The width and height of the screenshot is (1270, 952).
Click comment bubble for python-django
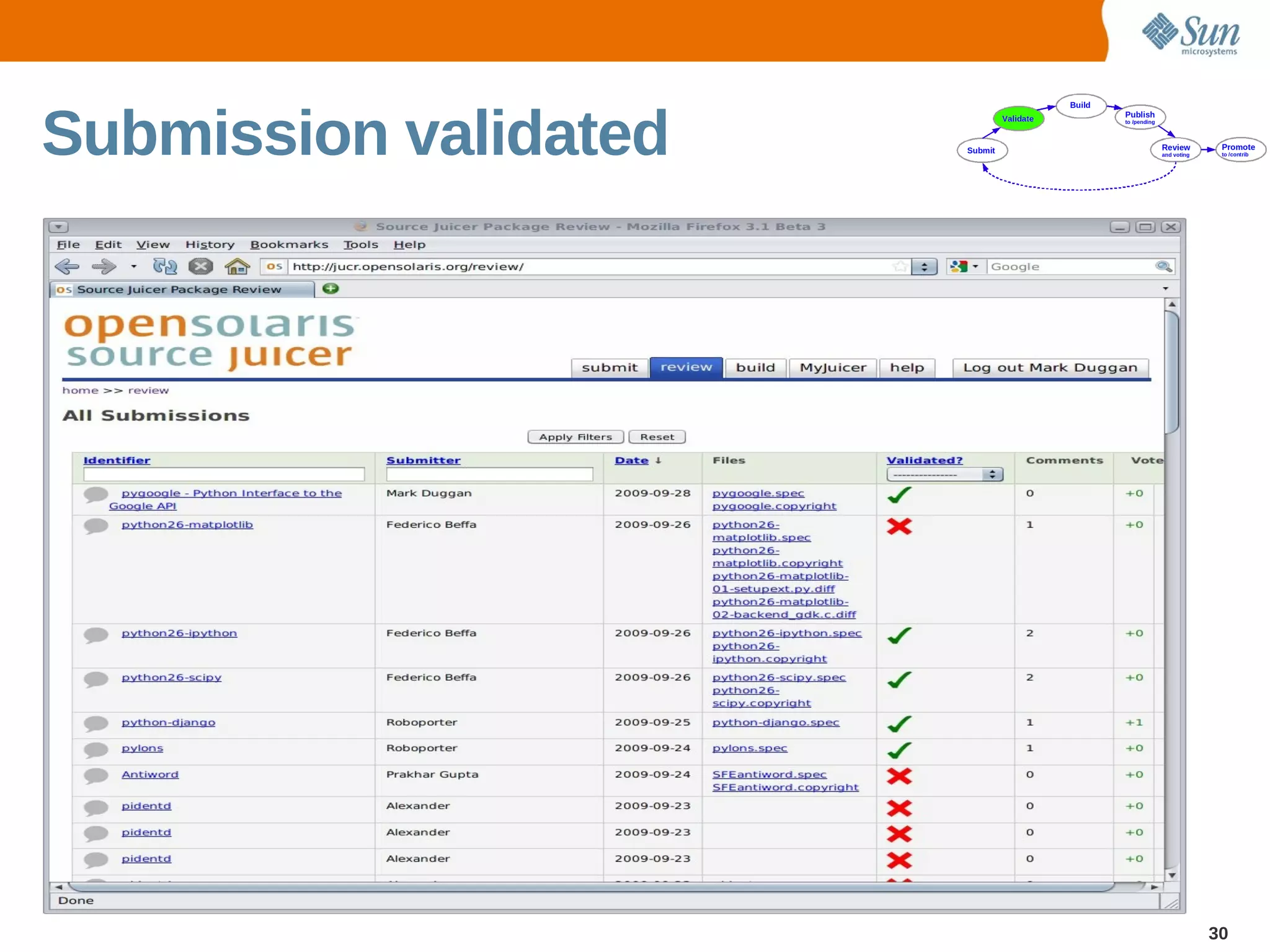(96, 724)
